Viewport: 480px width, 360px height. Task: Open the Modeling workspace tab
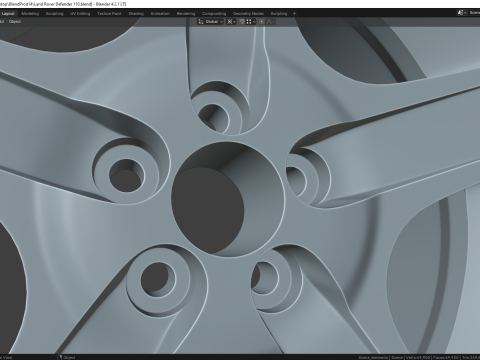30,14
